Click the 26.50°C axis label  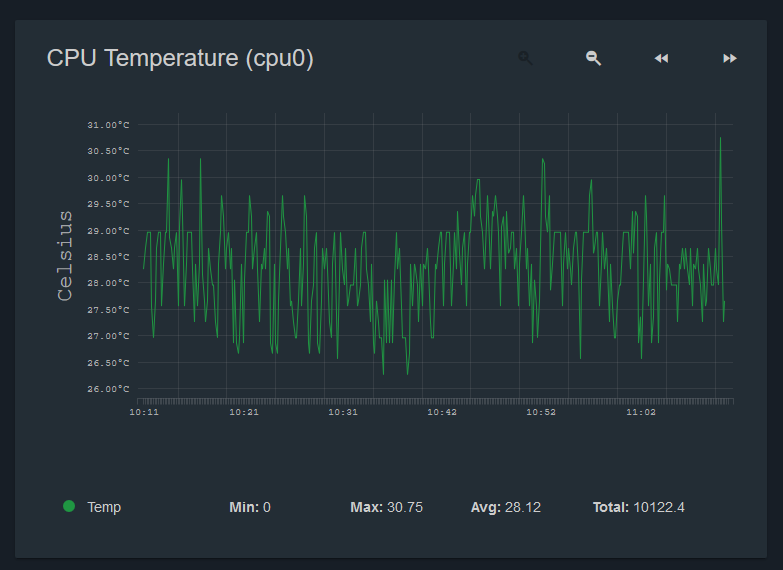tap(108, 363)
